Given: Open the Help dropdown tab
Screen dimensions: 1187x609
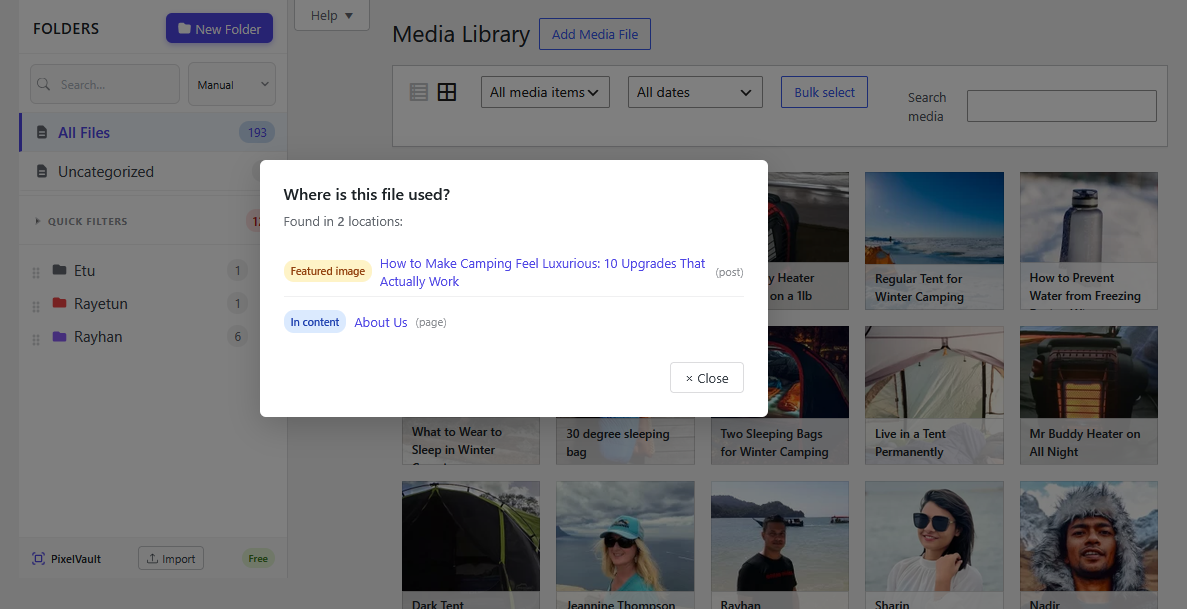Looking at the screenshot, I should pos(332,15).
